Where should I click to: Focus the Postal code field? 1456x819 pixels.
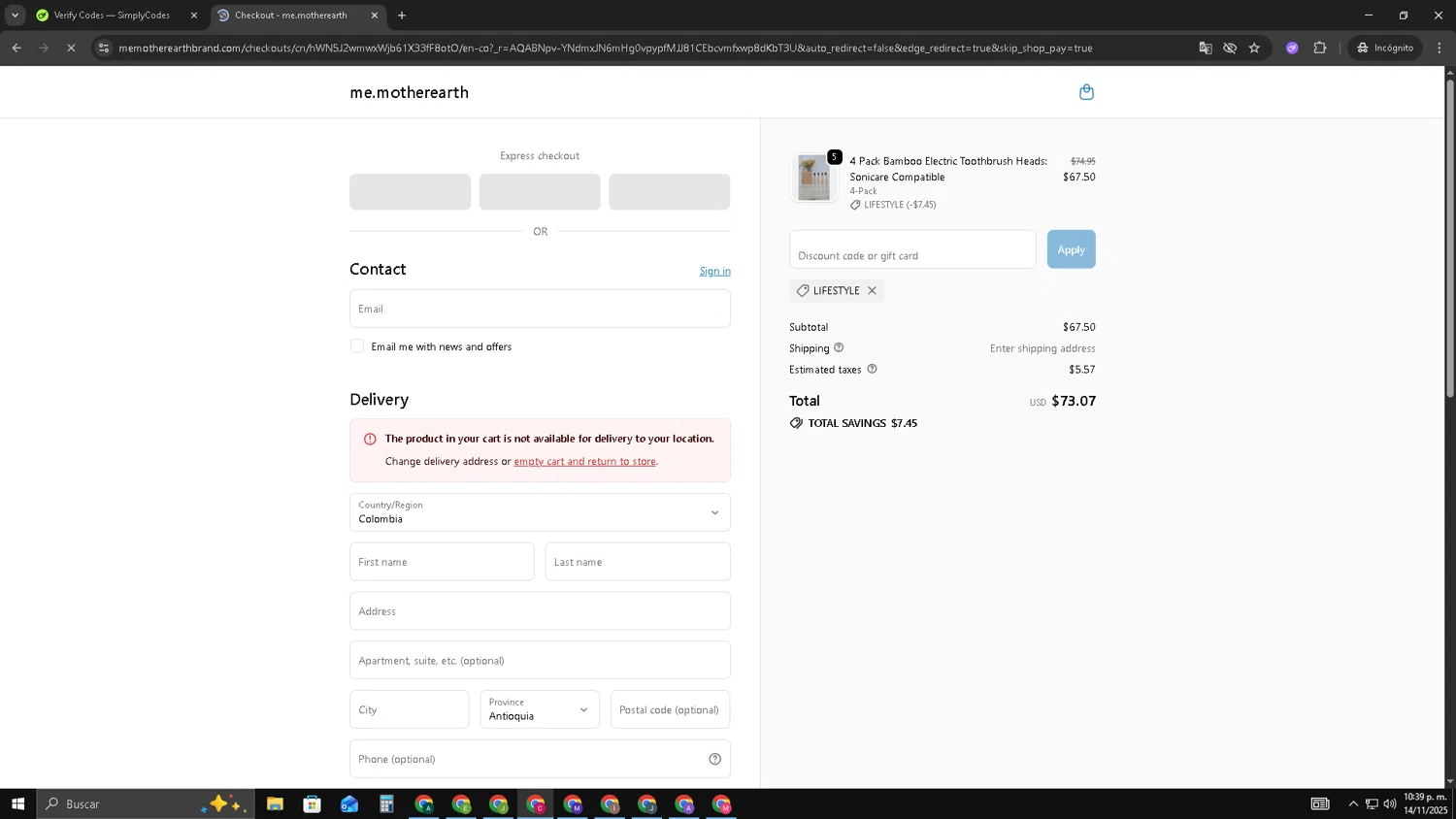pos(670,709)
